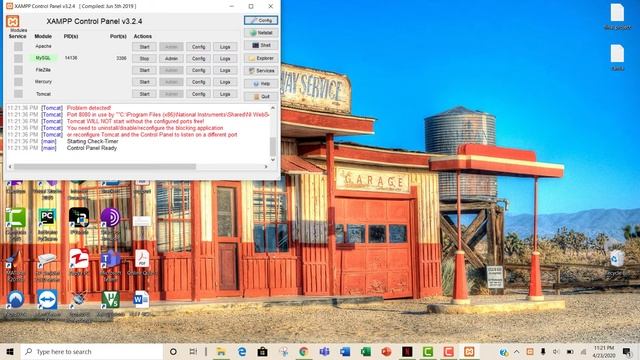Start the Tomcat module
The width and height of the screenshot is (640, 360).
click(x=144, y=94)
